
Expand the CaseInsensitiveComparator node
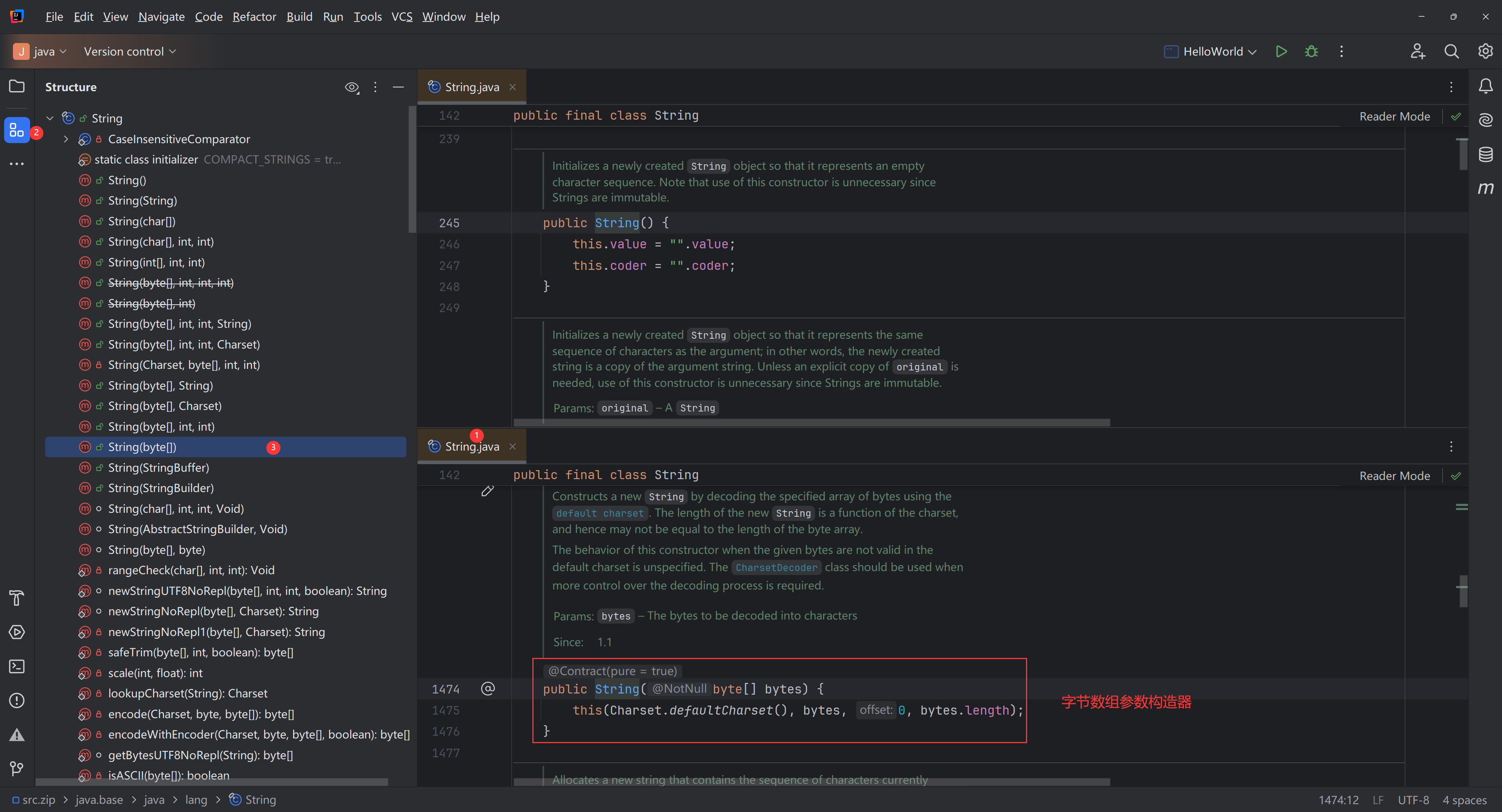tap(66, 139)
